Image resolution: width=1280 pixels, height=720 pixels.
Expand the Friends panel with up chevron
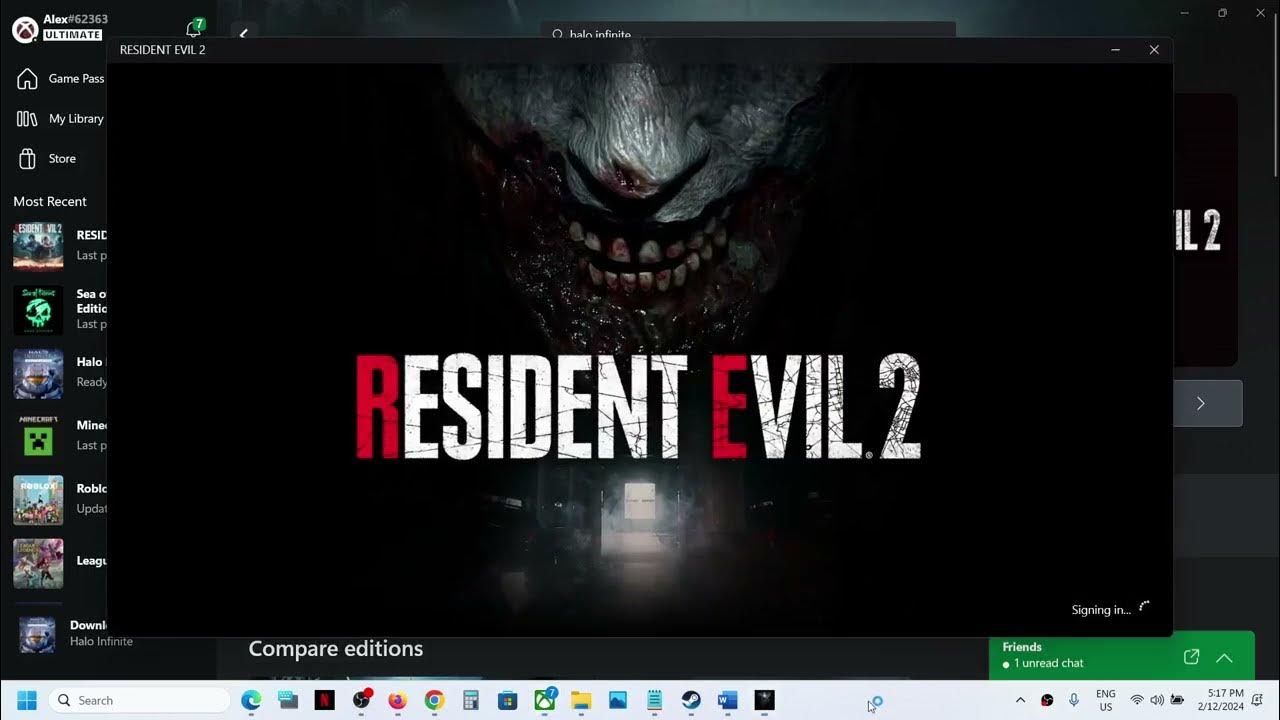(x=1224, y=657)
